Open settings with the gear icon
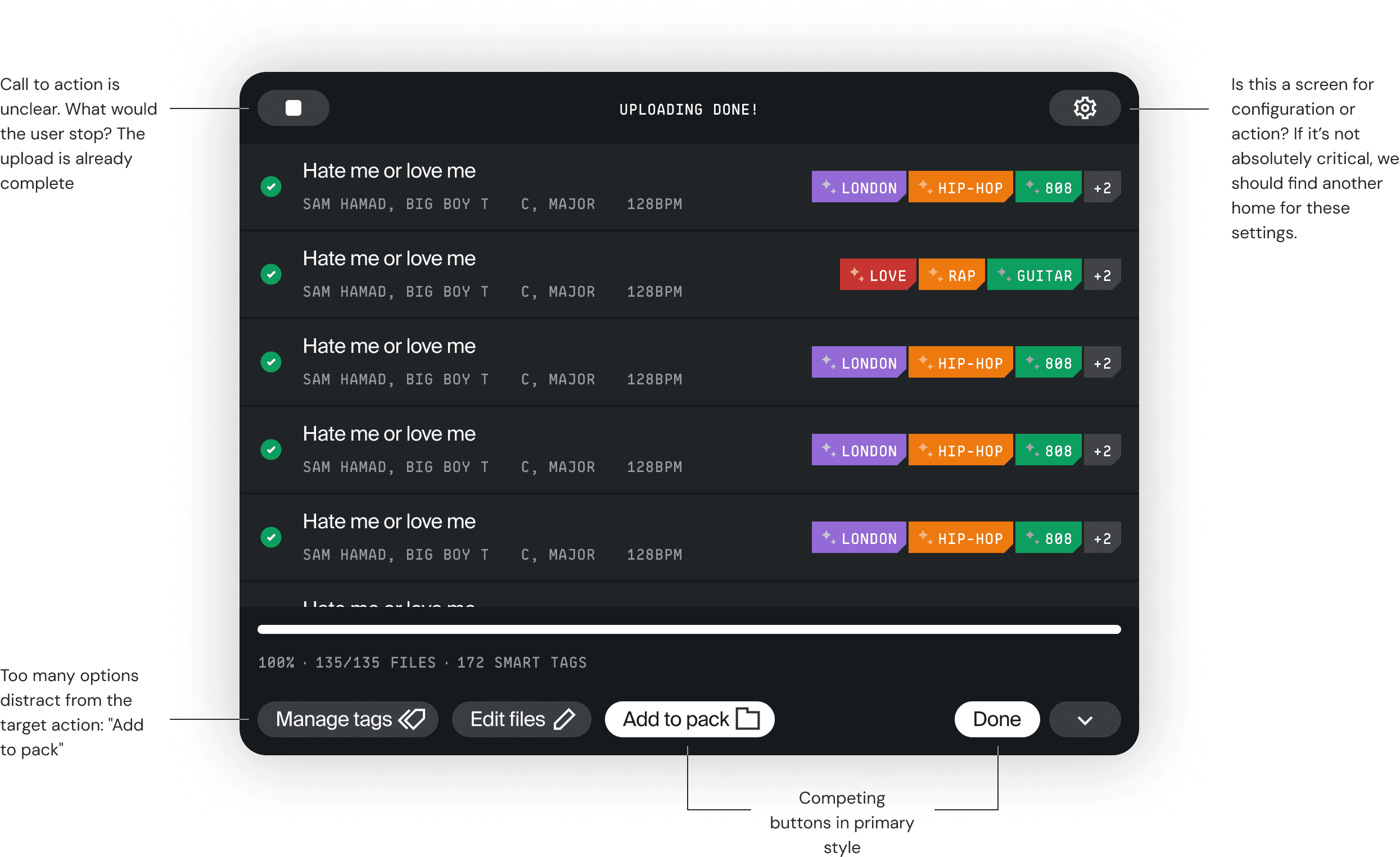Image resolution: width=1400 pixels, height=857 pixels. [1084, 108]
